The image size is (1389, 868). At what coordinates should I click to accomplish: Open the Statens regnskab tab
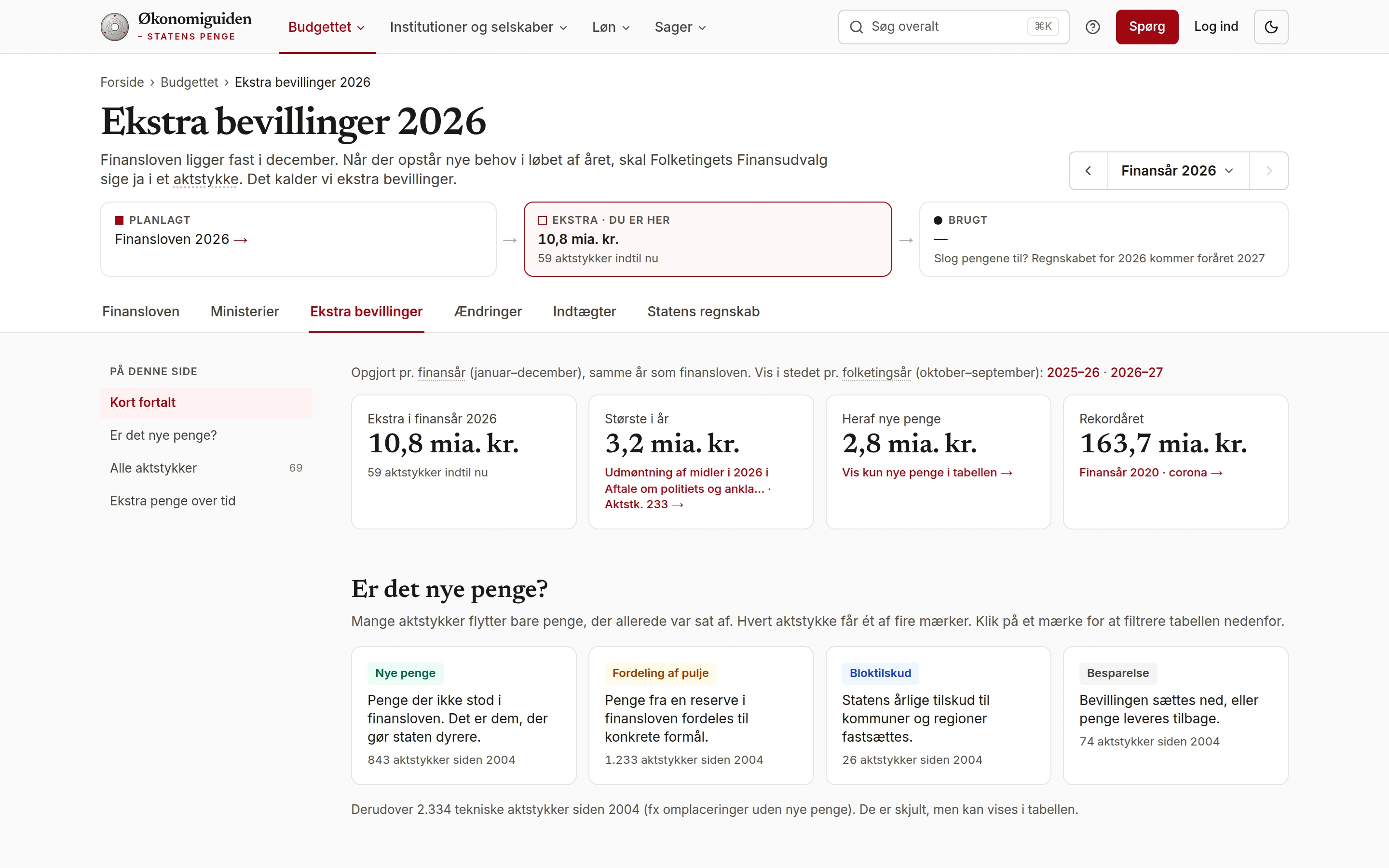pos(703,312)
